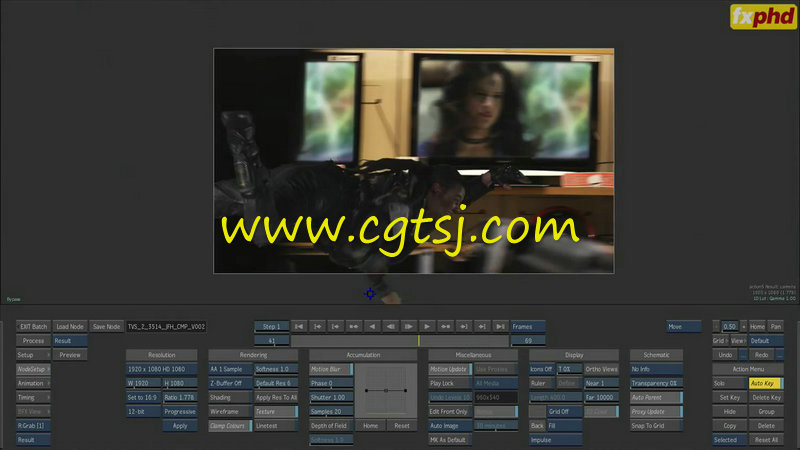The height and width of the screenshot is (450, 800).
Task: Step back one frame
Action: point(391,327)
